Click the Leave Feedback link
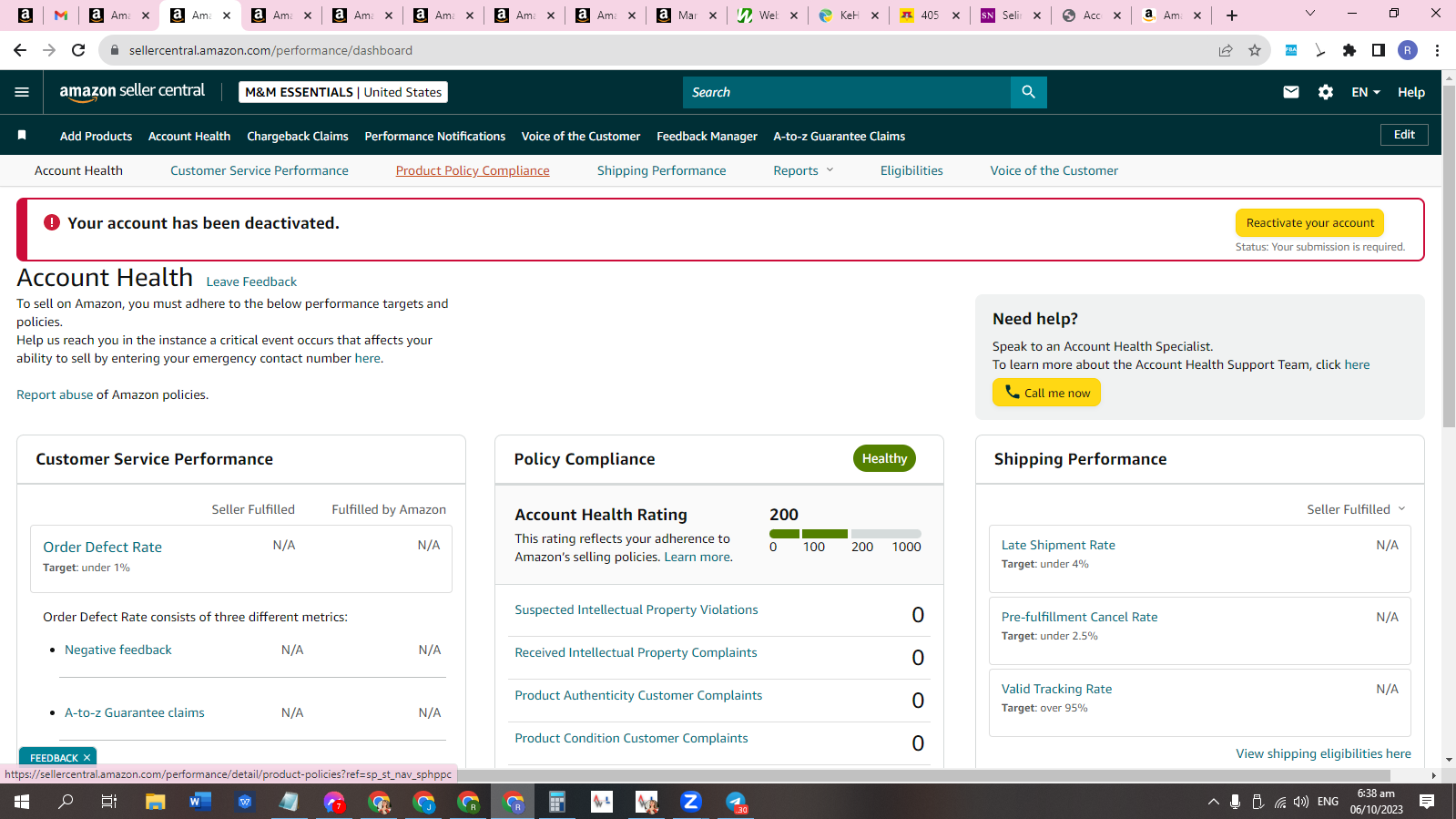 point(251,282)
